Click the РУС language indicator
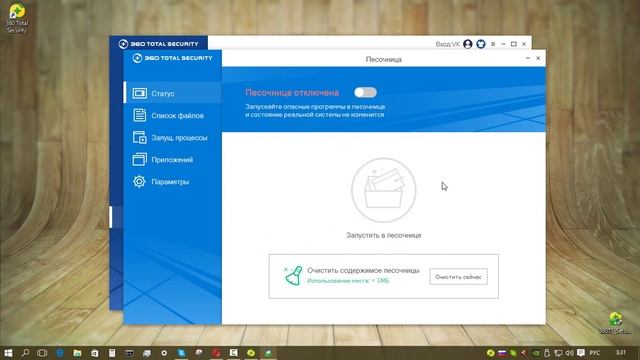Image resolution: width=640 pixels, height=360 pixels. [x=595, y=353]
